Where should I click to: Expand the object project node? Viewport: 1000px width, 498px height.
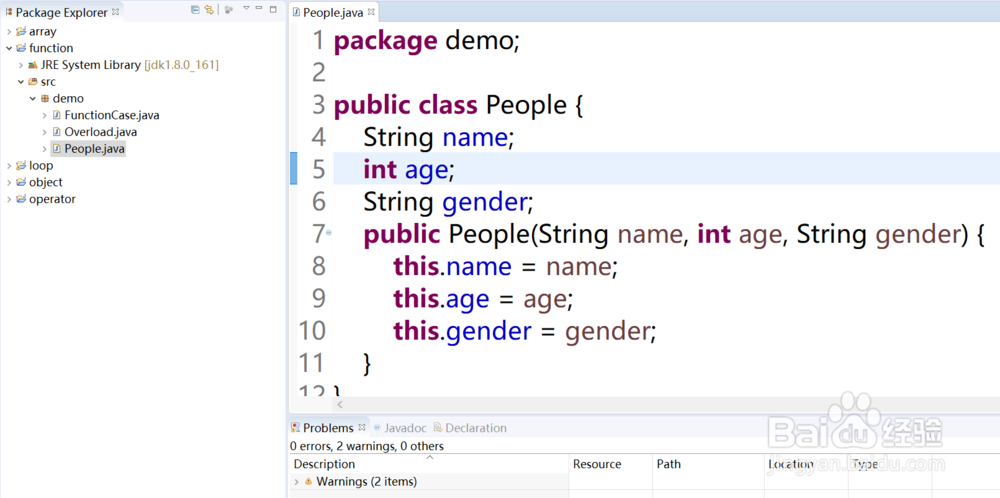8,182
